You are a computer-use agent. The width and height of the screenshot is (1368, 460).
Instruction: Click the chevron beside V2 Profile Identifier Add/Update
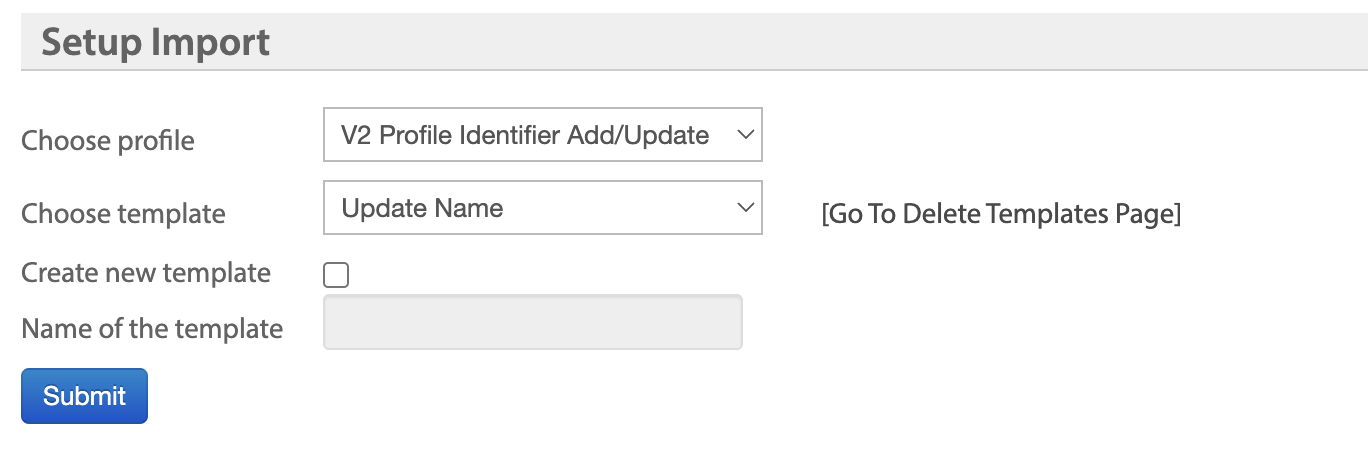[x=744, y=135]
